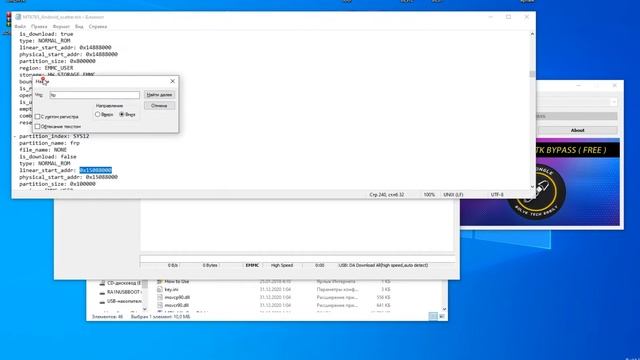Screen dimensions: 640x360
Task: Click the line 'partition_name: frp'
Action: 49,143
